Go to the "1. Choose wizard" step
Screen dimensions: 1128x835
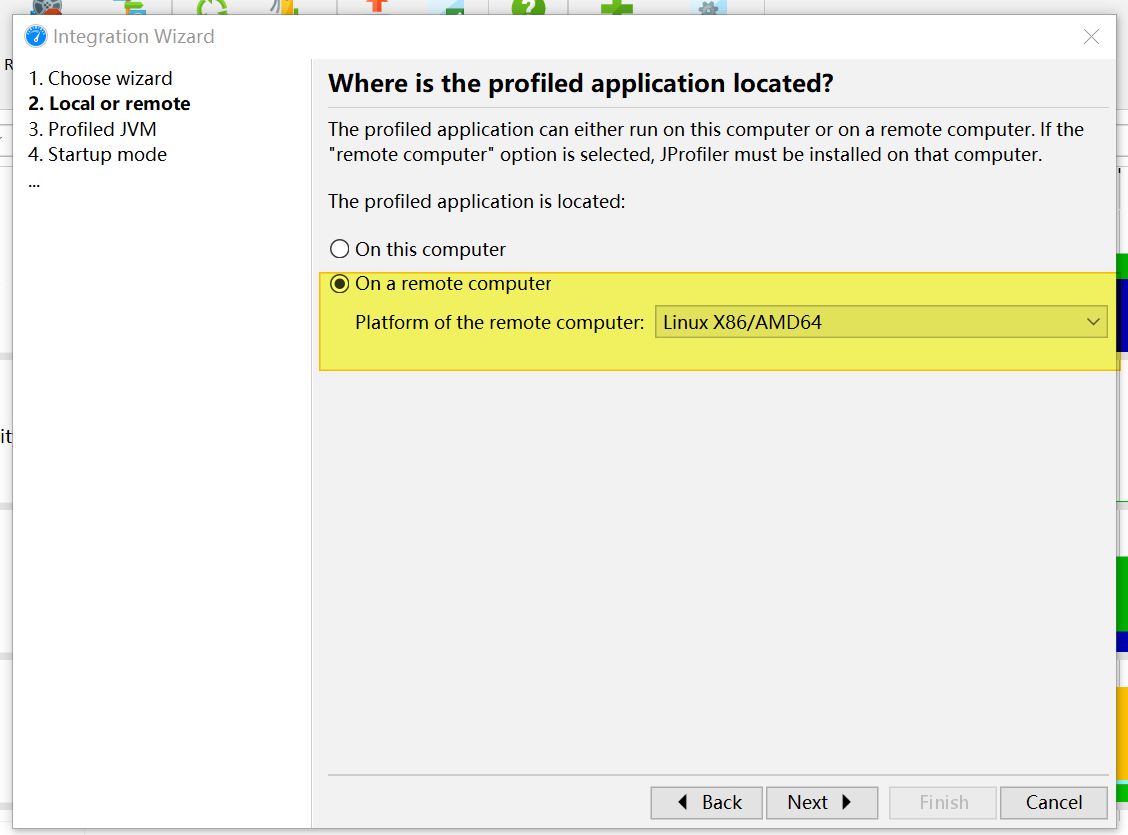[100, 78]
